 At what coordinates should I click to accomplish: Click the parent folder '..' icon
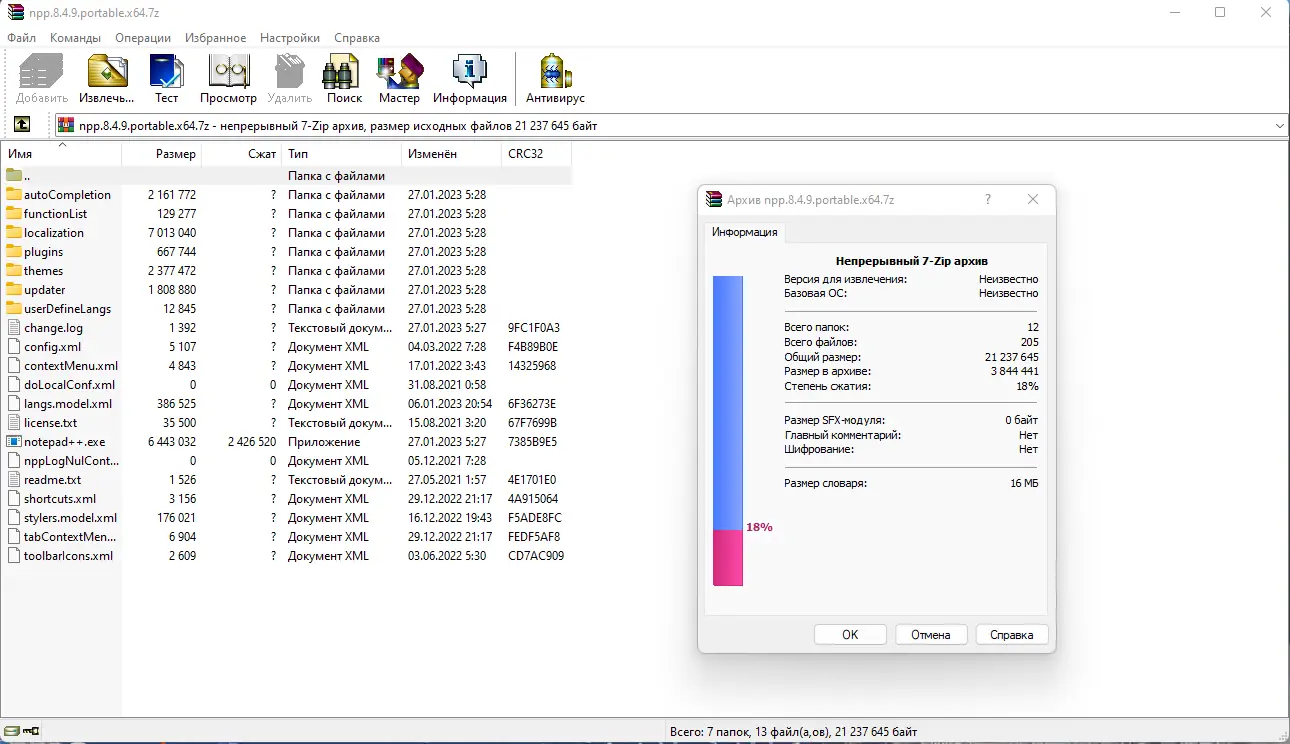14,176
